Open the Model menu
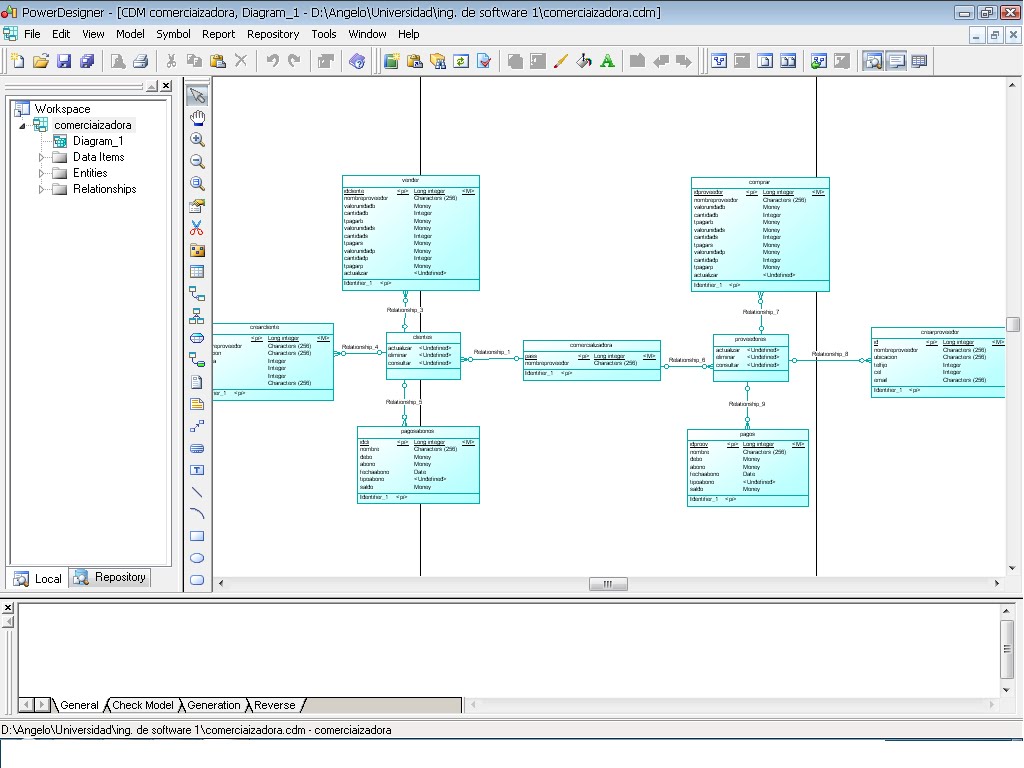 [129, 33]
